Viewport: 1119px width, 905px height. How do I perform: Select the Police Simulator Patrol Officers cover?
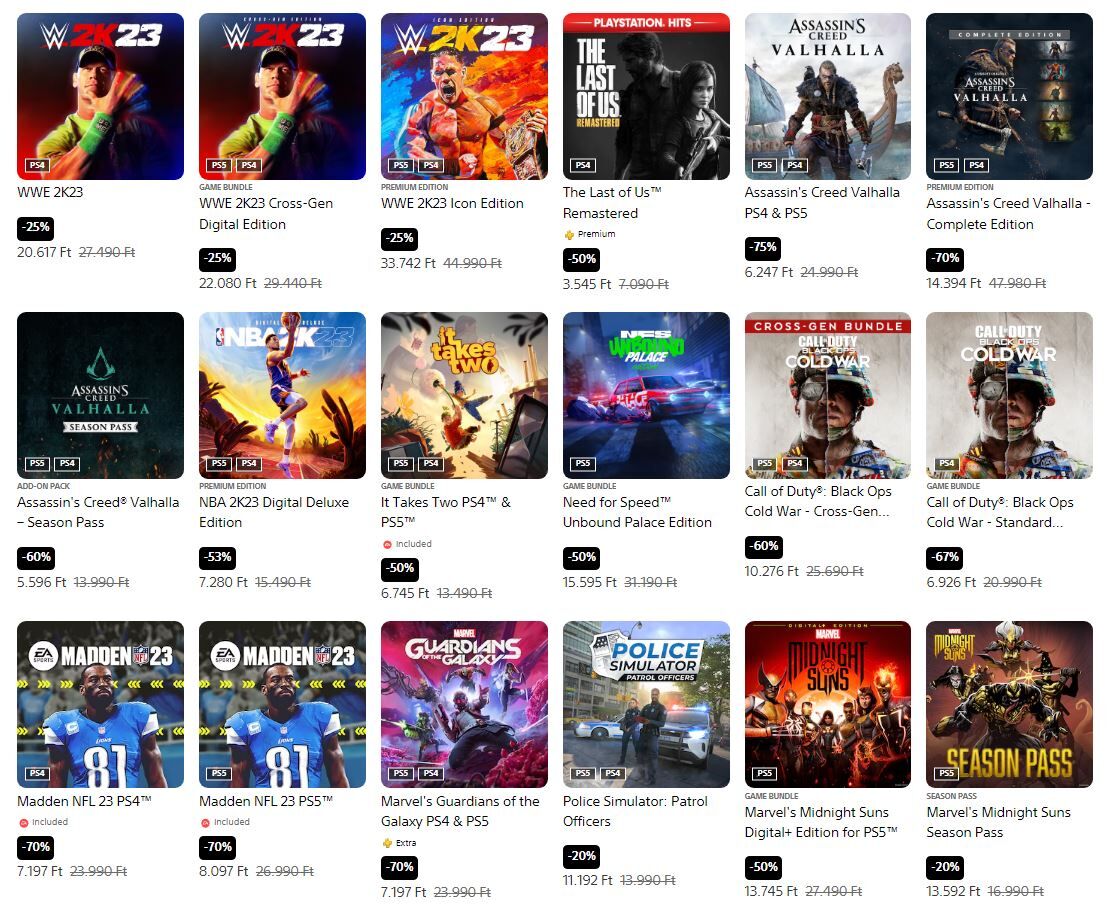[646, 704]
